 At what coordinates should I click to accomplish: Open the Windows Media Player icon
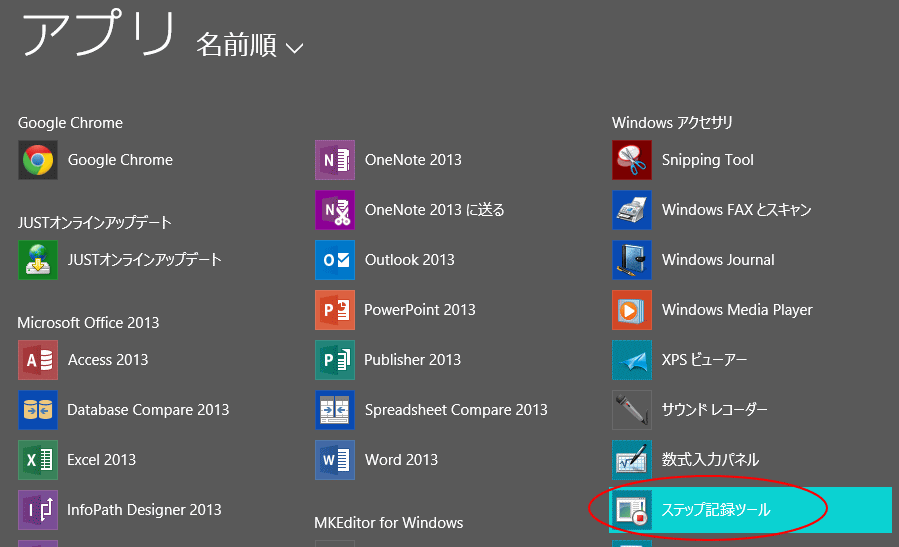(632, 310)
